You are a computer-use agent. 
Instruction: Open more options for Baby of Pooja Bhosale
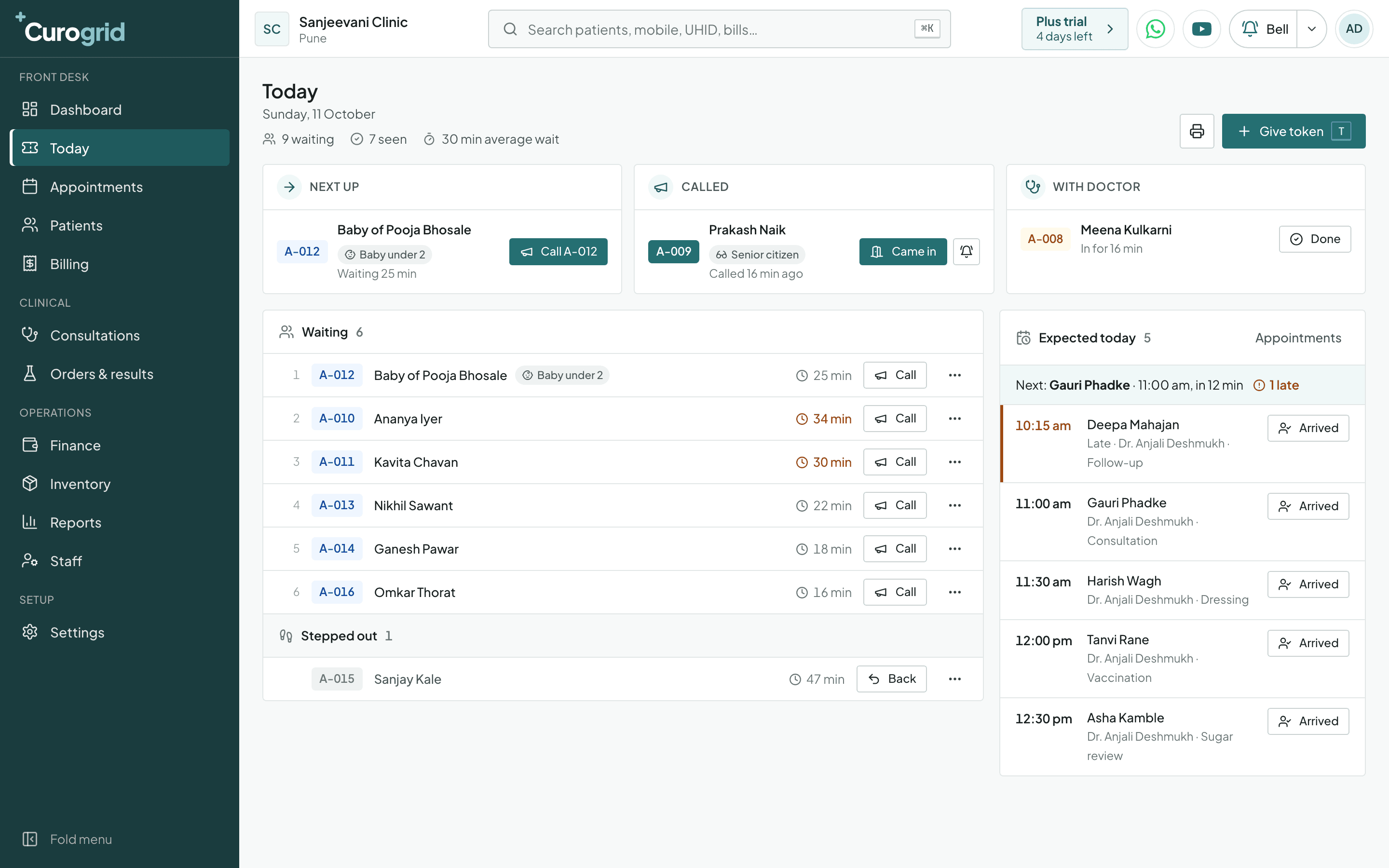tap(954, 375)
